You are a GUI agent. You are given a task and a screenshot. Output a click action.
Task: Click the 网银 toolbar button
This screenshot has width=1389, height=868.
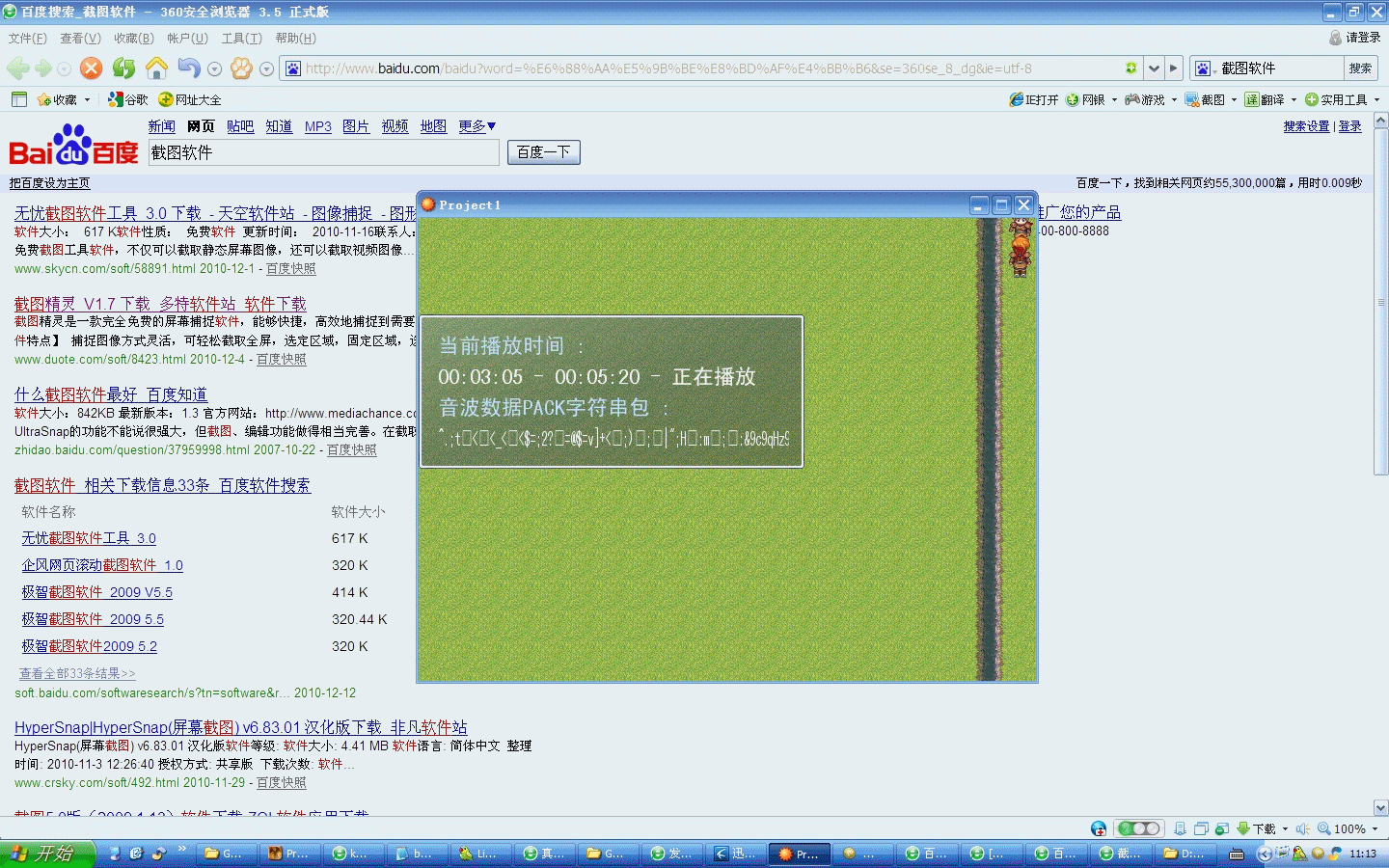pyautogui.click(x=1085, y=99)
